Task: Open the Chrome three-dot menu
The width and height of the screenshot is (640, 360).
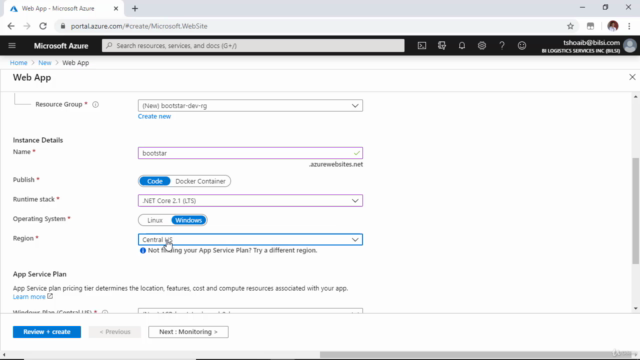Action: click(629, 26)
